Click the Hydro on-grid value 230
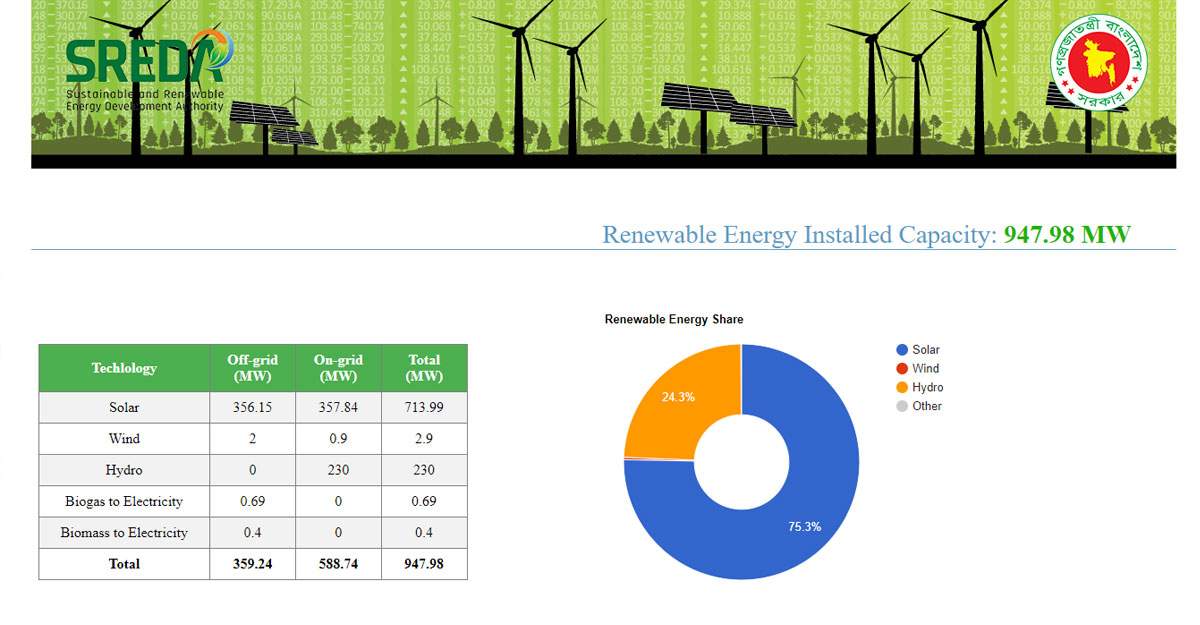1200x625 pixels. [338, 470]
